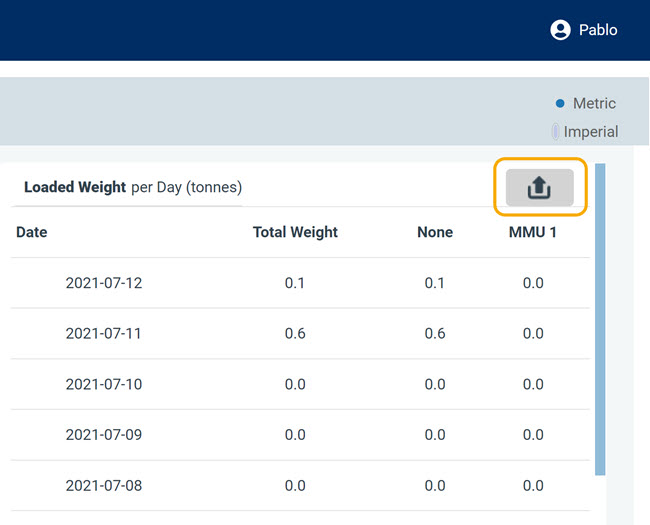
Task: Click the Date column header
Action: tap(32, 232)
